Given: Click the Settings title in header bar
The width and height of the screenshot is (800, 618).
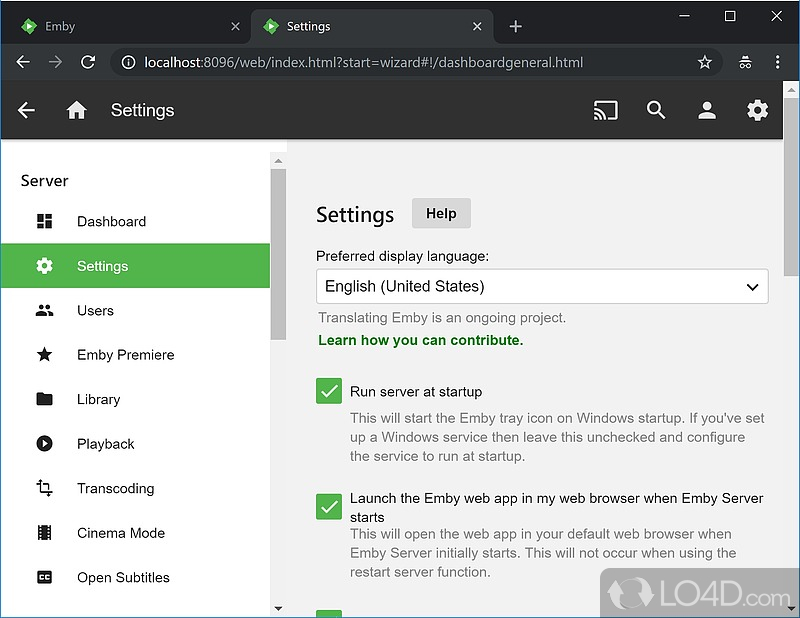Looking at the screenshot, I should click(142, 110).
